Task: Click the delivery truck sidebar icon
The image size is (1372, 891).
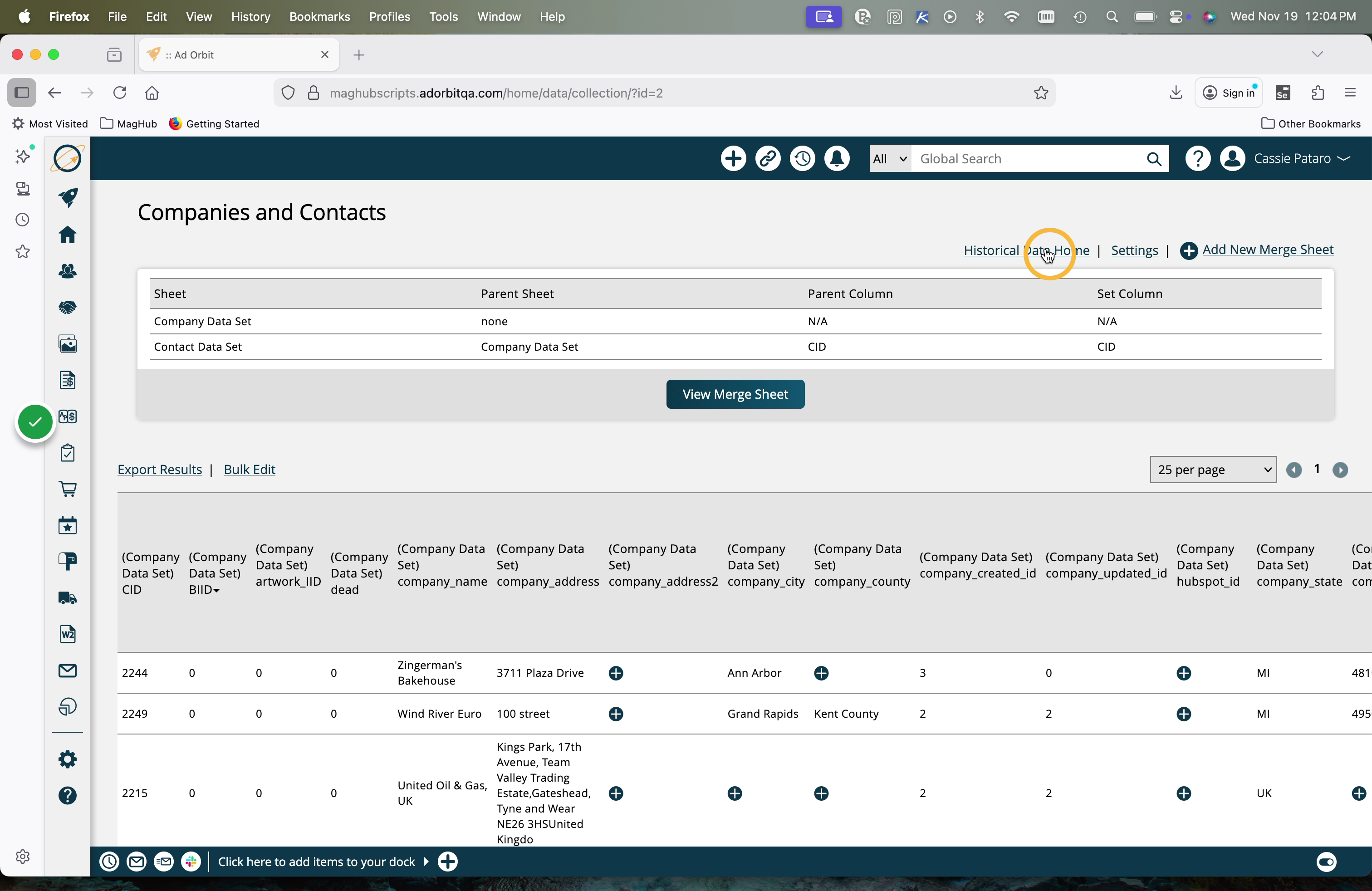Action: (x=68, y=597)
